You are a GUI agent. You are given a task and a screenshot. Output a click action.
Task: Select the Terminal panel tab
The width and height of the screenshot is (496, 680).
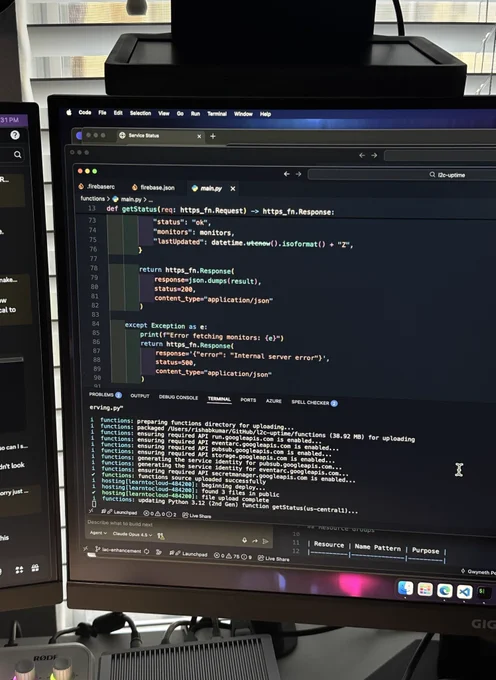(219, 399)
